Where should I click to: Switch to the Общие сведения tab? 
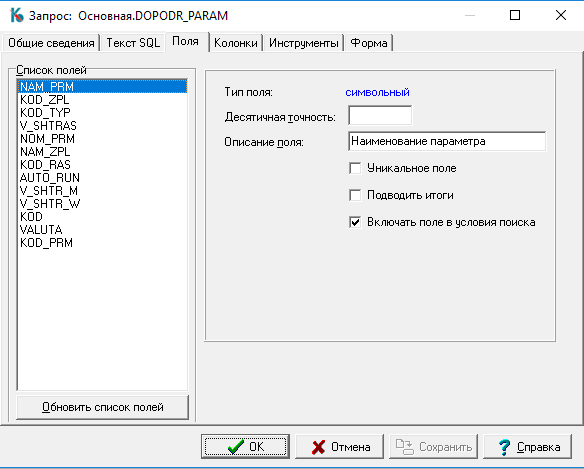point(51,43)
